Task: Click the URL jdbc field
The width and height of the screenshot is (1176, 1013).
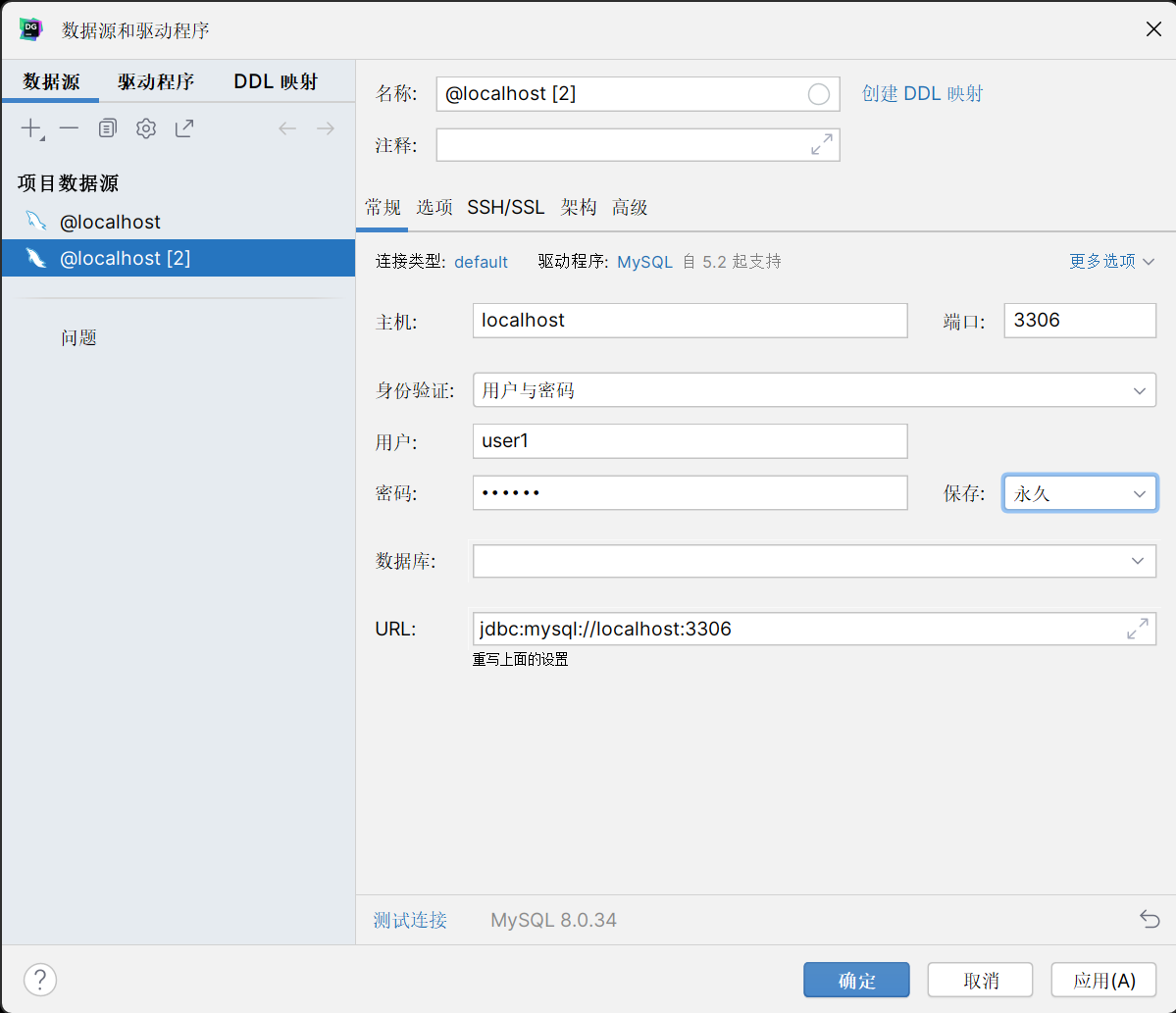Action: [x=814, y=630]
